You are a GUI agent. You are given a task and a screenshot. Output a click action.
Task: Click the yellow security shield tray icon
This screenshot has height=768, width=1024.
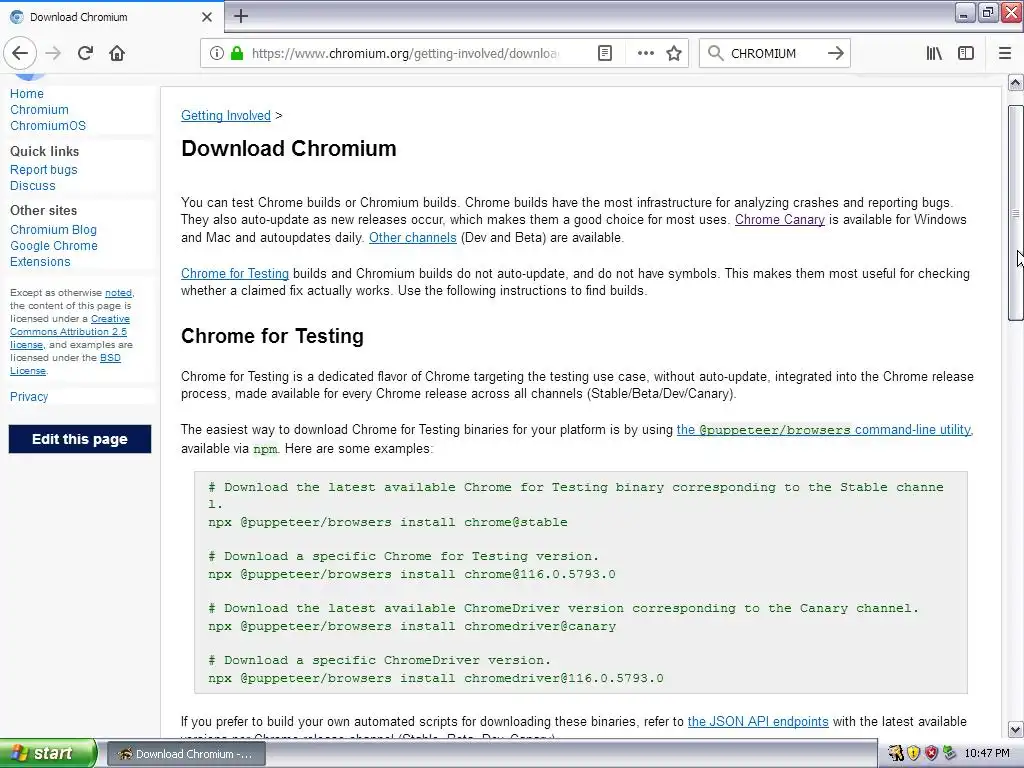click(913, 753)
